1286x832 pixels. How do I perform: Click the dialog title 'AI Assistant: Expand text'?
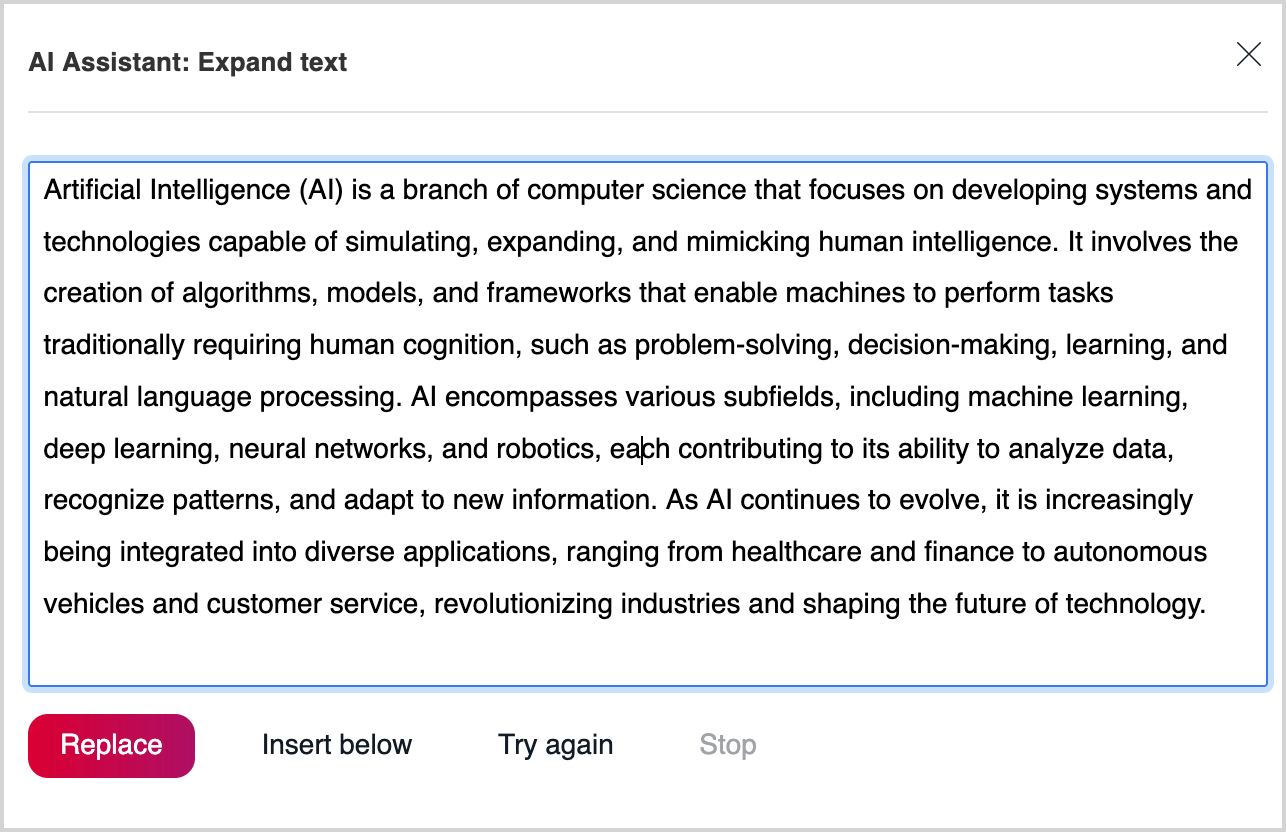[x=187, y=61]
